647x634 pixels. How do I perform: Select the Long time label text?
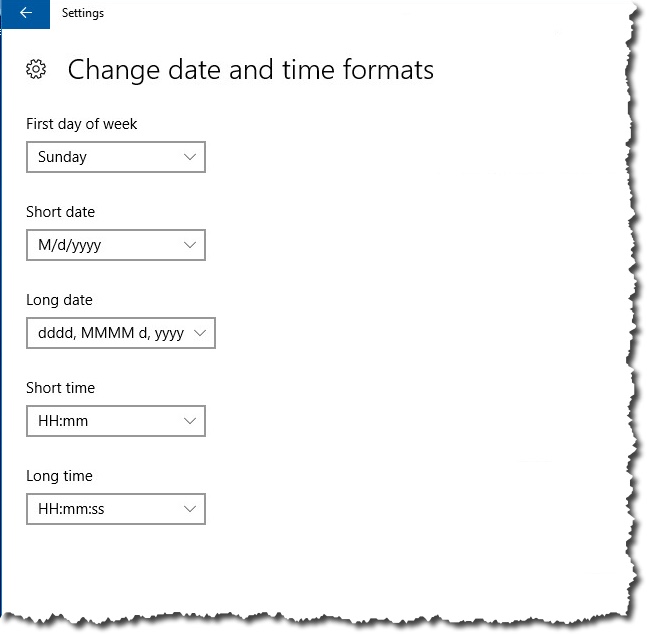pos(59,476)
